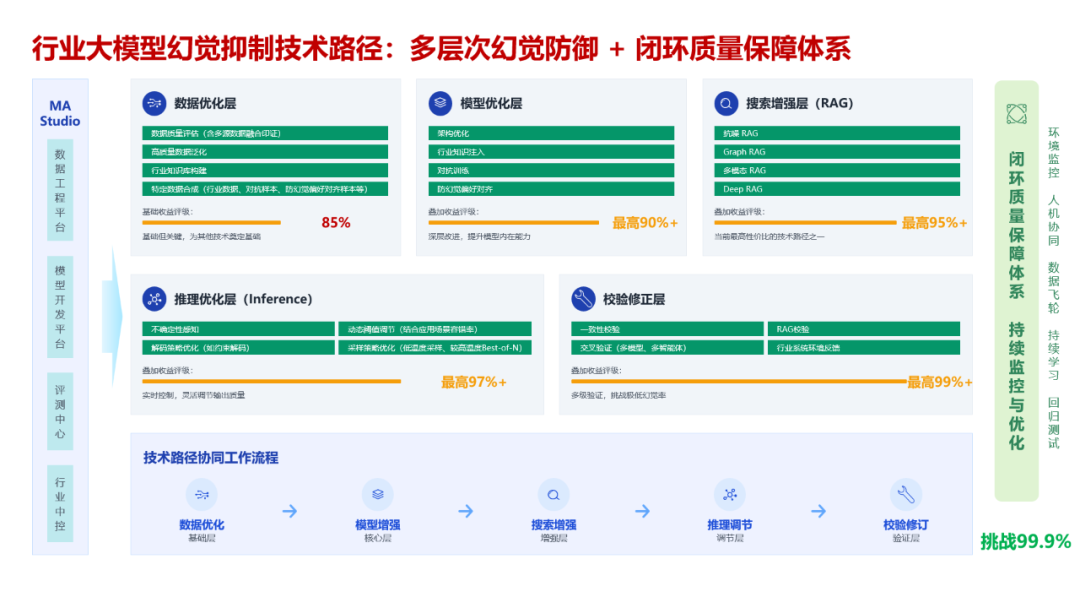
Task: Click the 交叉验证 green bar
Action: (667, 348)
